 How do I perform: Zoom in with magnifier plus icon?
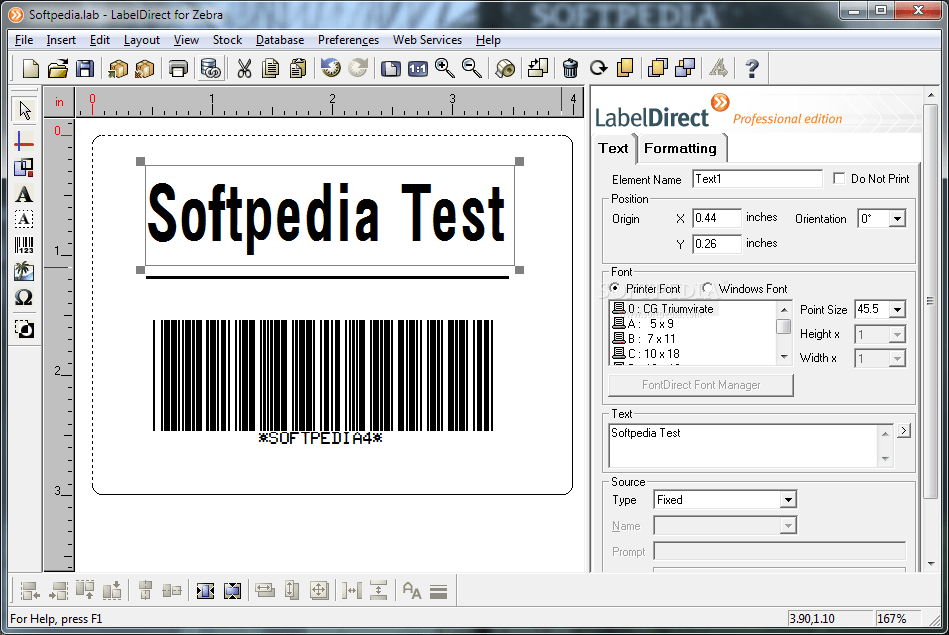point(445,68)
